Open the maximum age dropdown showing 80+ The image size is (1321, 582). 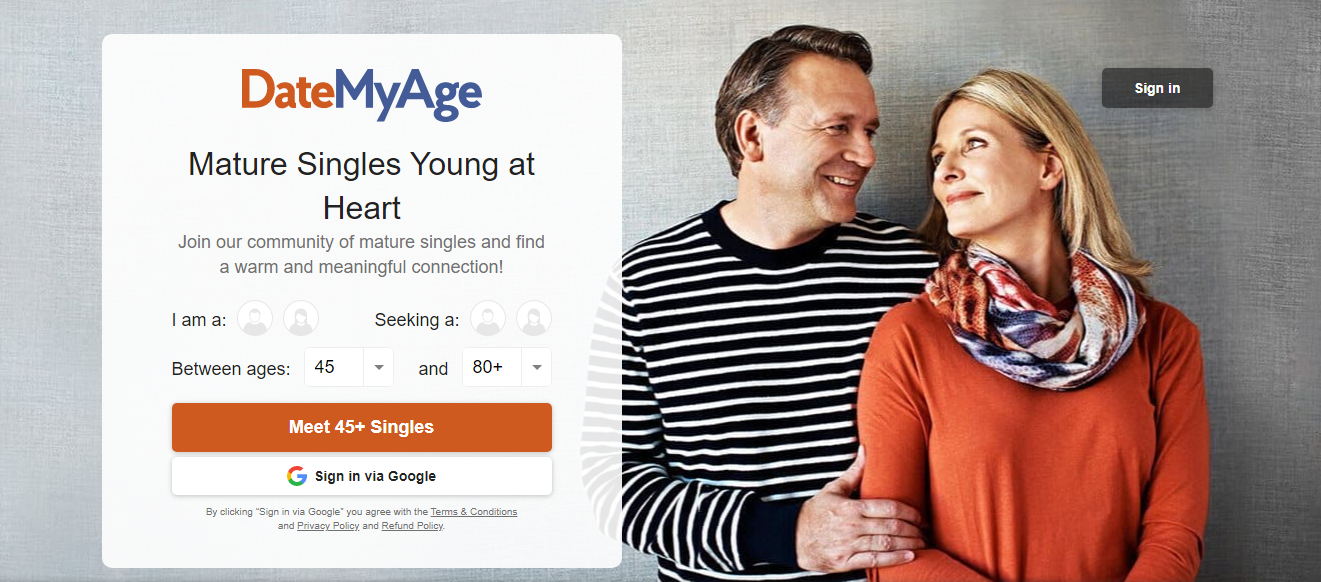507,367
